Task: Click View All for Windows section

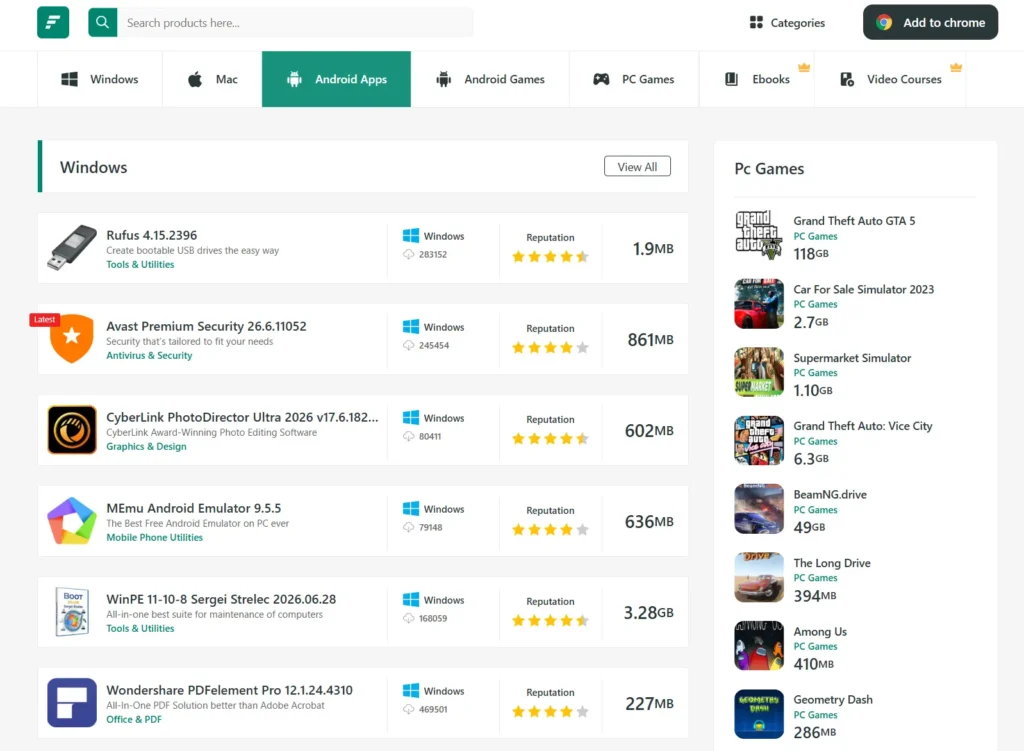Action: tap(637, 167)
